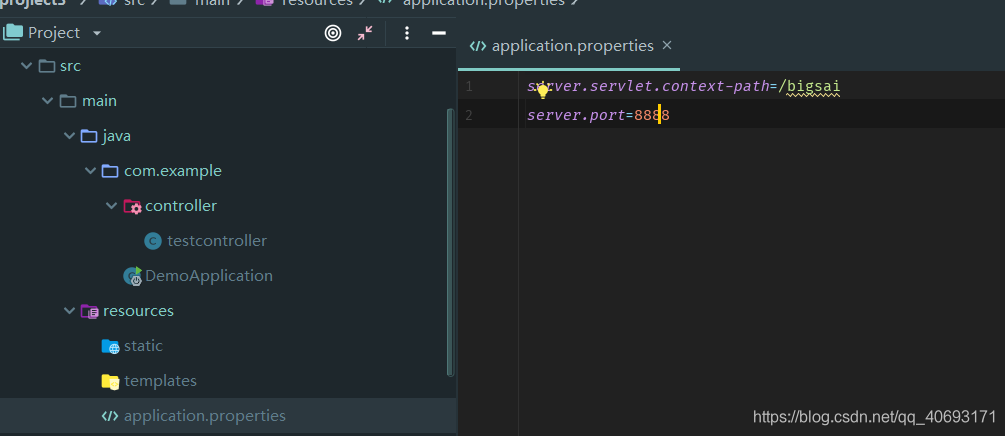Click the /bigsai value on line 1
Image resolution: width=1005 pixels, height=436 pixels.
pos(809,86)
